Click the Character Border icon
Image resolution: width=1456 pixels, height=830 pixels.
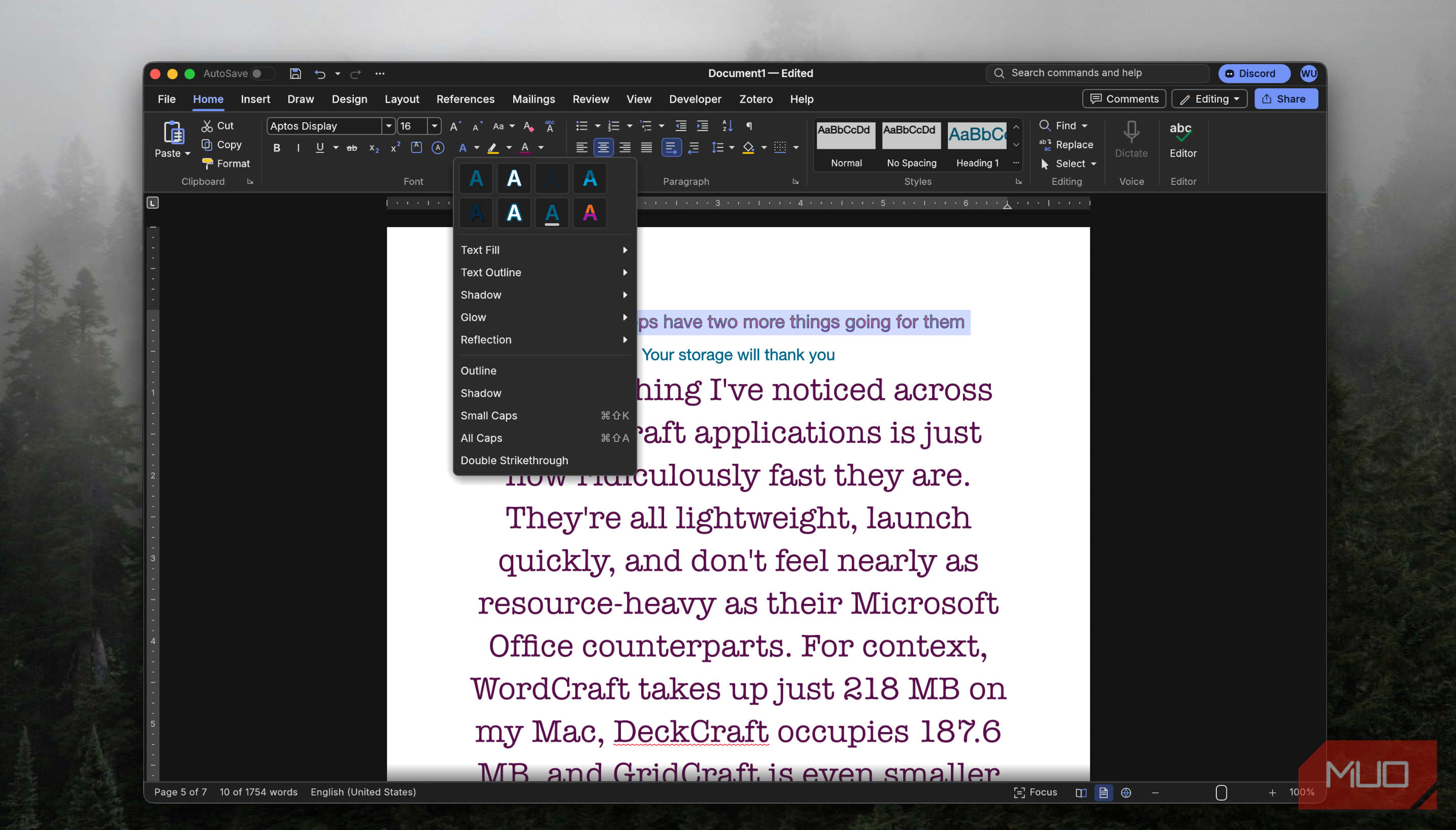(x=416, y=148)
